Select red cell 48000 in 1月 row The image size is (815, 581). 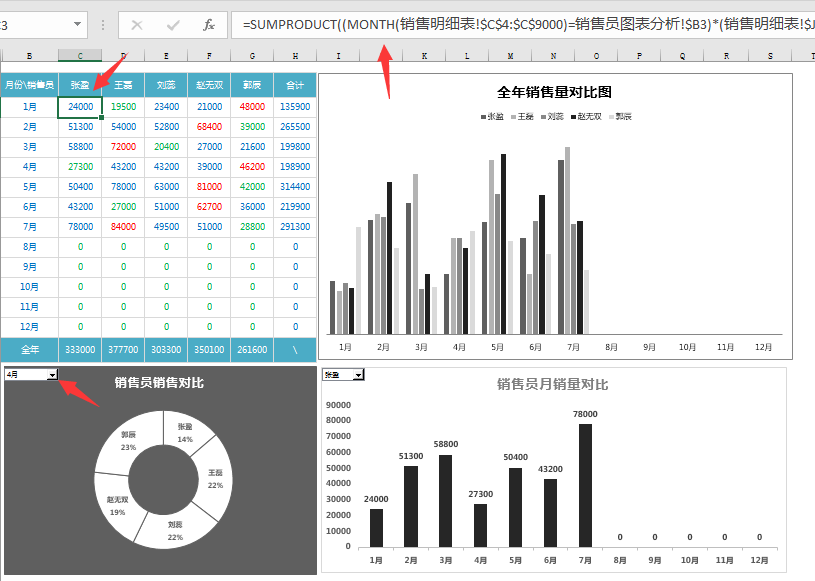click(252, 107)
